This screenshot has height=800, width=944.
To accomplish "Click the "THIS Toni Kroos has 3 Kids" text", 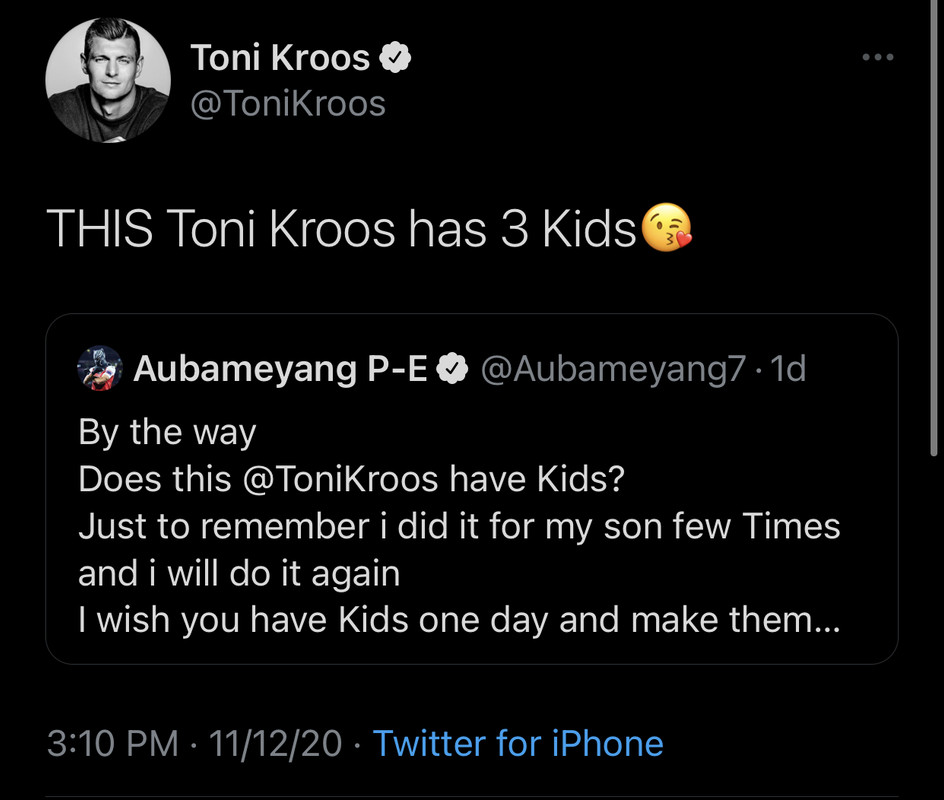I will click(342, 231).
